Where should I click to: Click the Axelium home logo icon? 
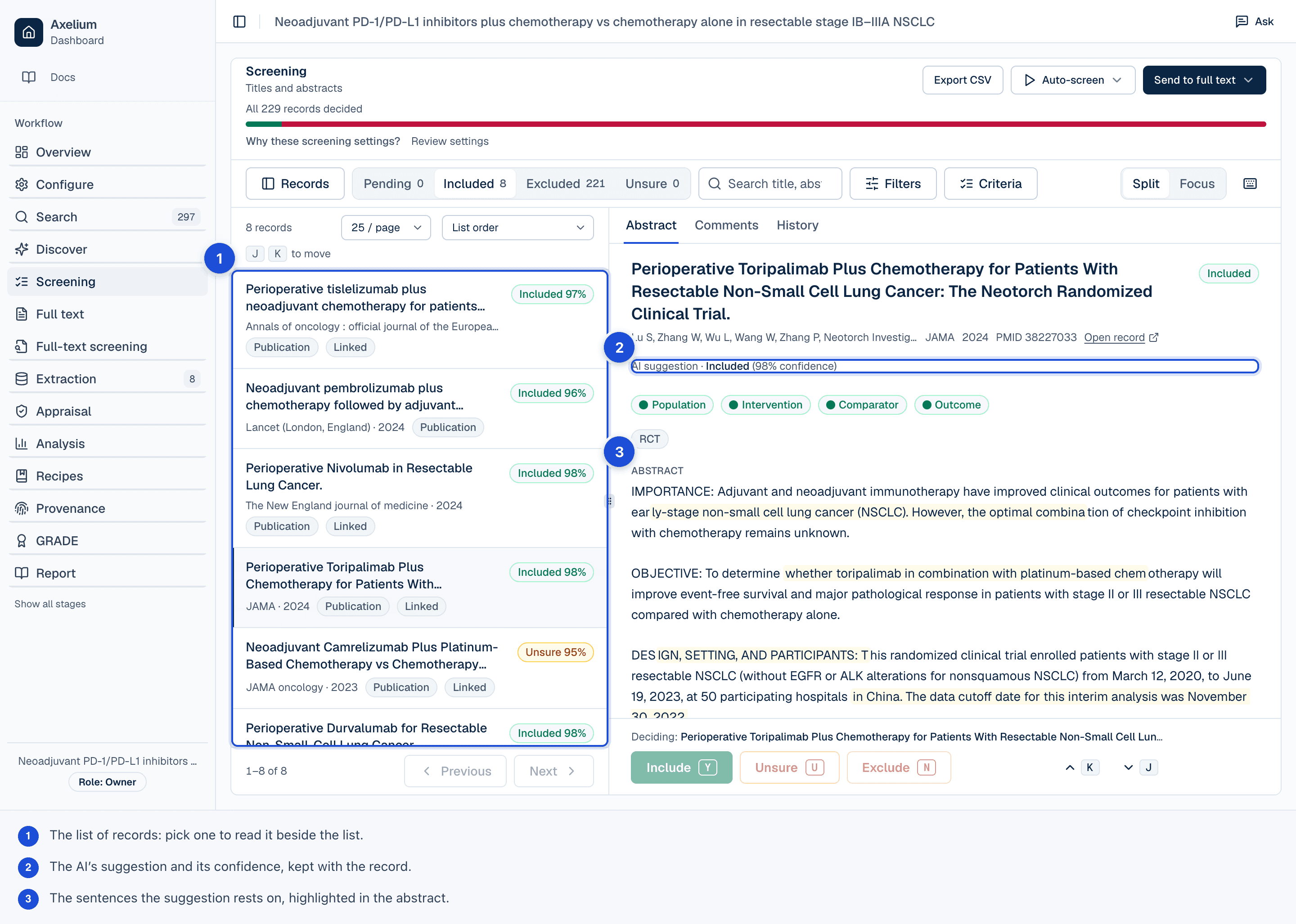click(28, 32)
